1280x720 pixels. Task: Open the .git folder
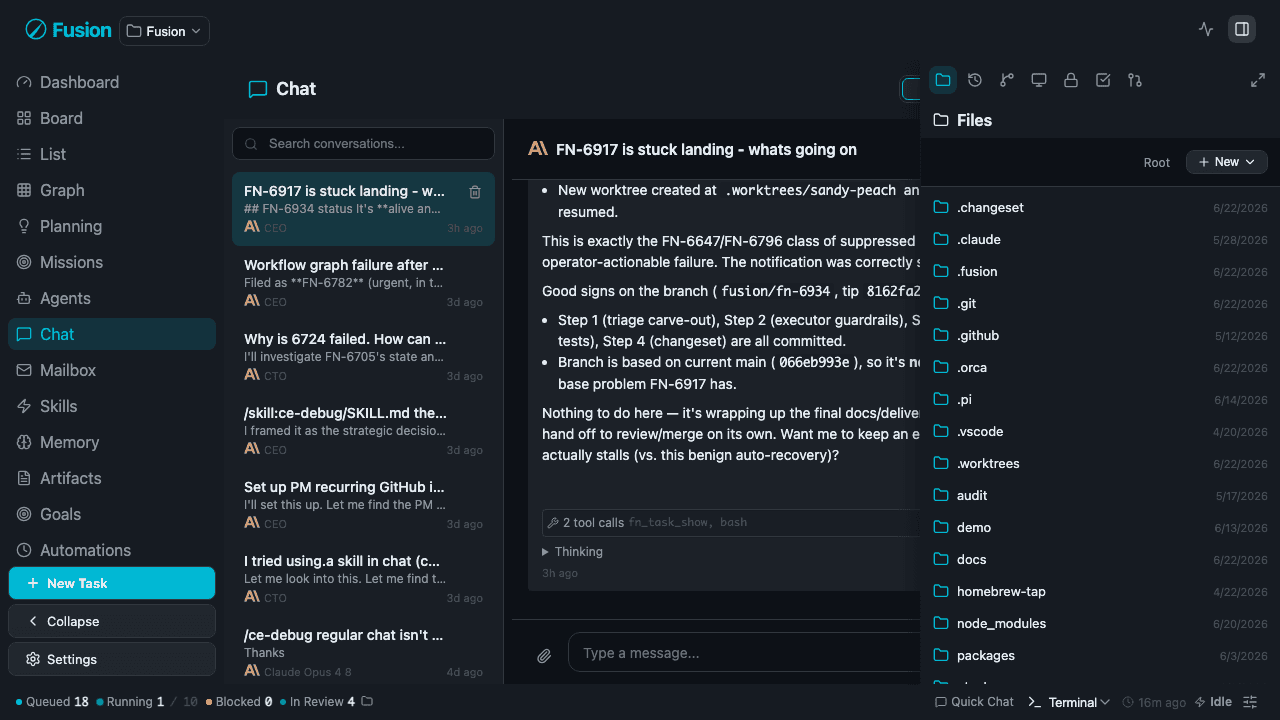pyautogui.click(x=1100, y=303)
